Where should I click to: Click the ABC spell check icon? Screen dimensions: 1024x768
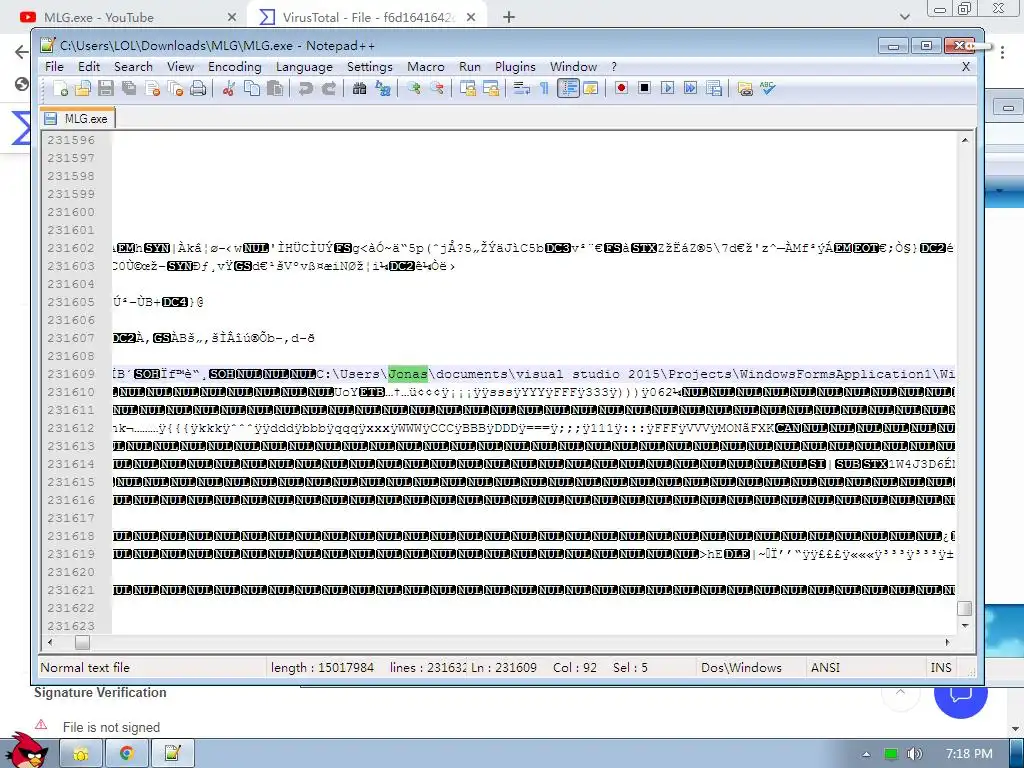coord(767,88)
